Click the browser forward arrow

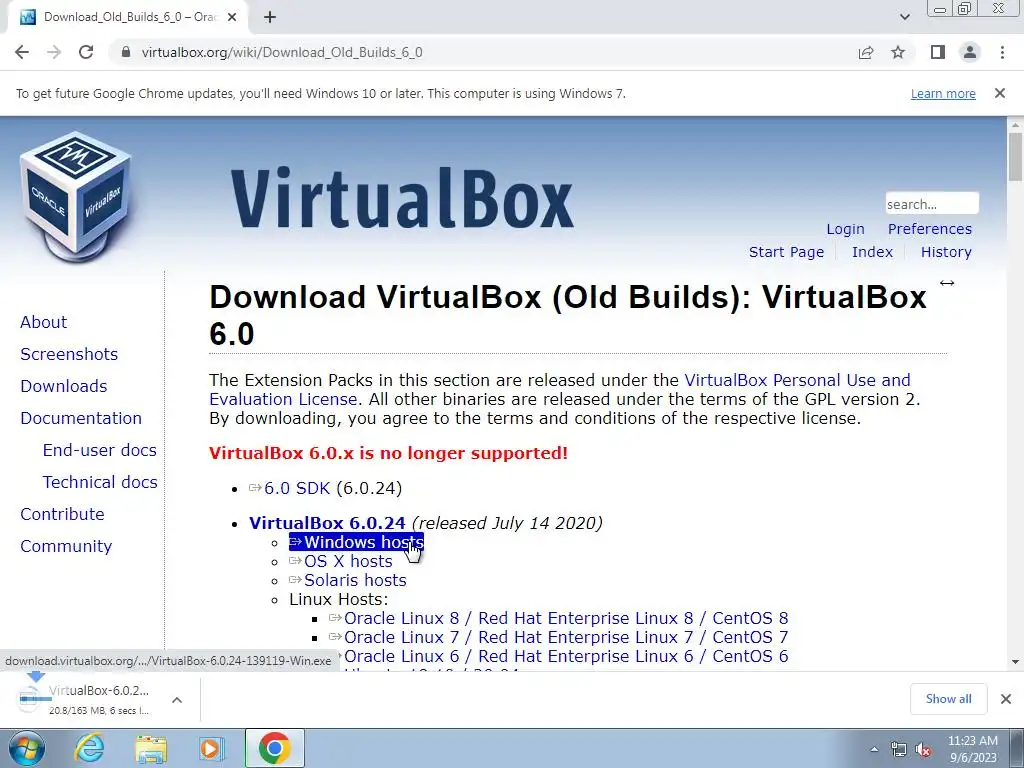tap(54, 52)
